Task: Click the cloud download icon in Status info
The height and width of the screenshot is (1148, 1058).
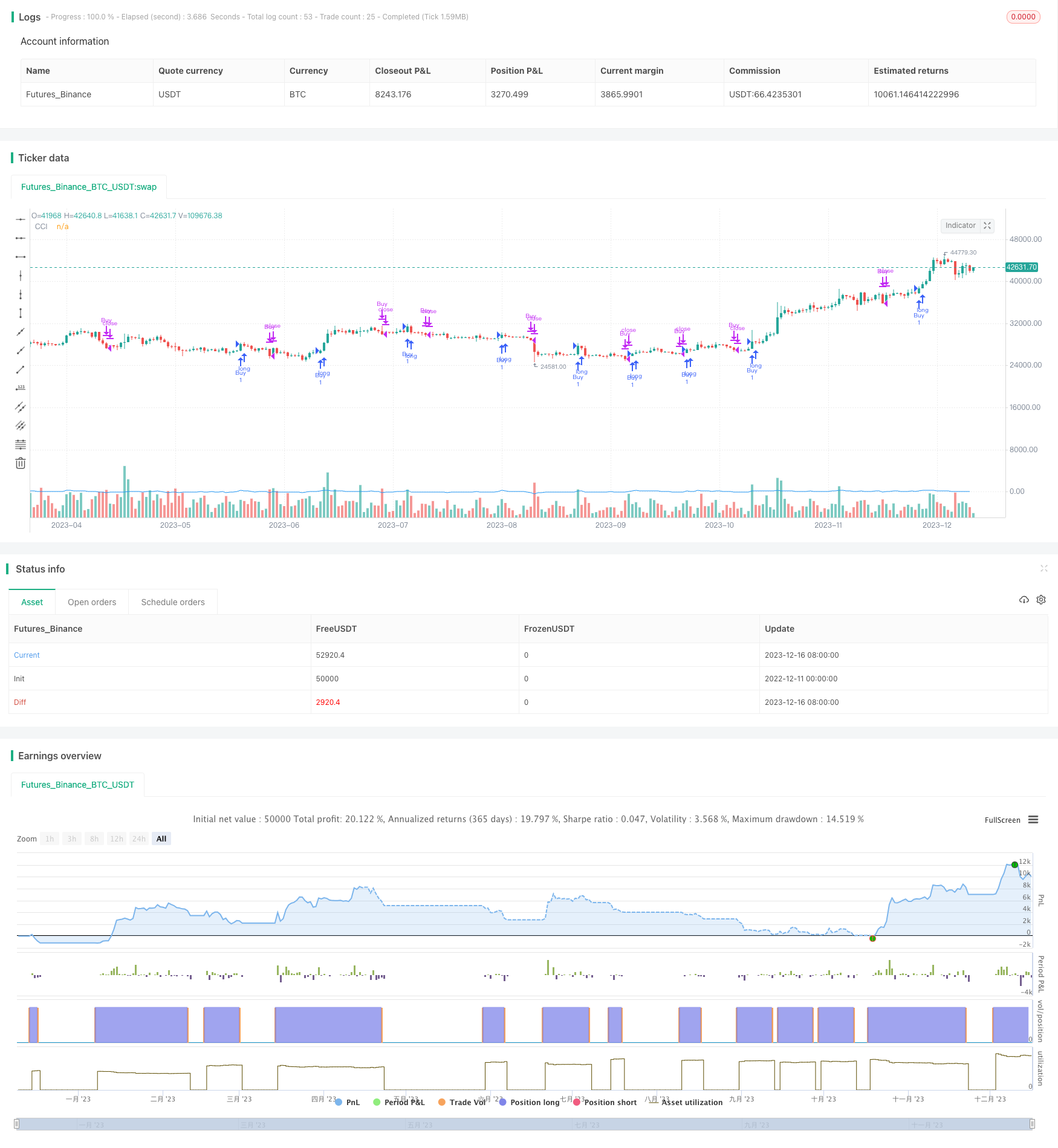Action: (1024, 600)
